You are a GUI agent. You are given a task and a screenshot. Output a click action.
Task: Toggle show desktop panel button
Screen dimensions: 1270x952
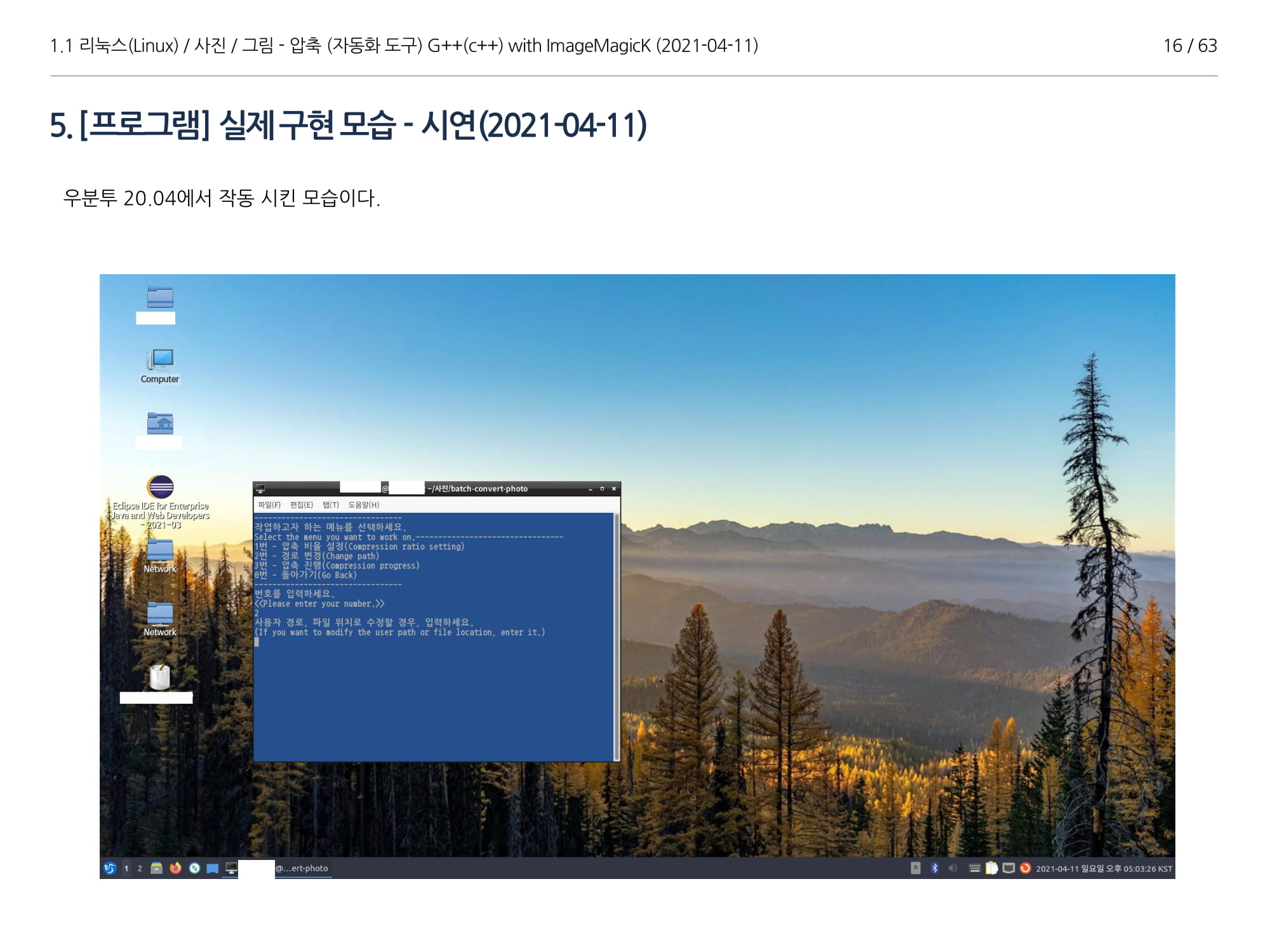pyautogui.click(x=213, y=868)
